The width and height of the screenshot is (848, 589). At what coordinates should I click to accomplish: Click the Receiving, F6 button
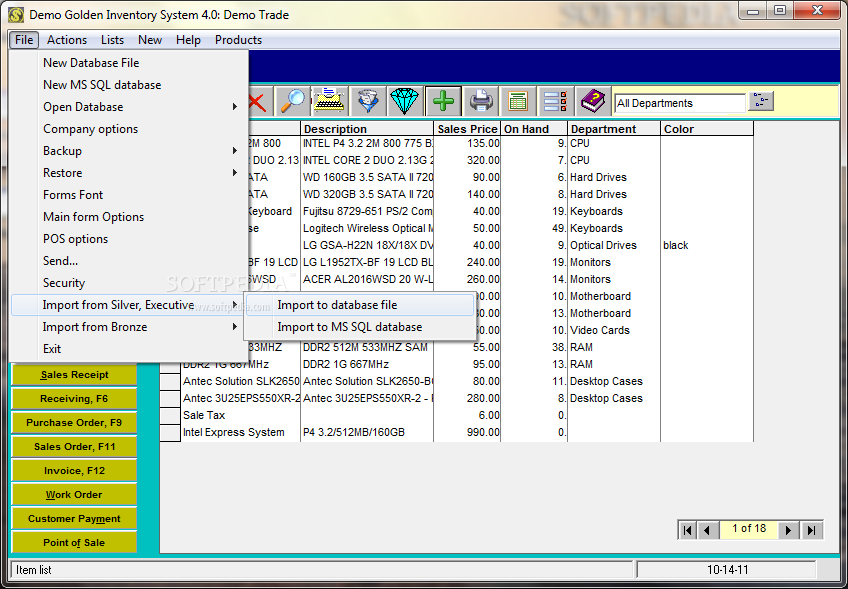74,399
